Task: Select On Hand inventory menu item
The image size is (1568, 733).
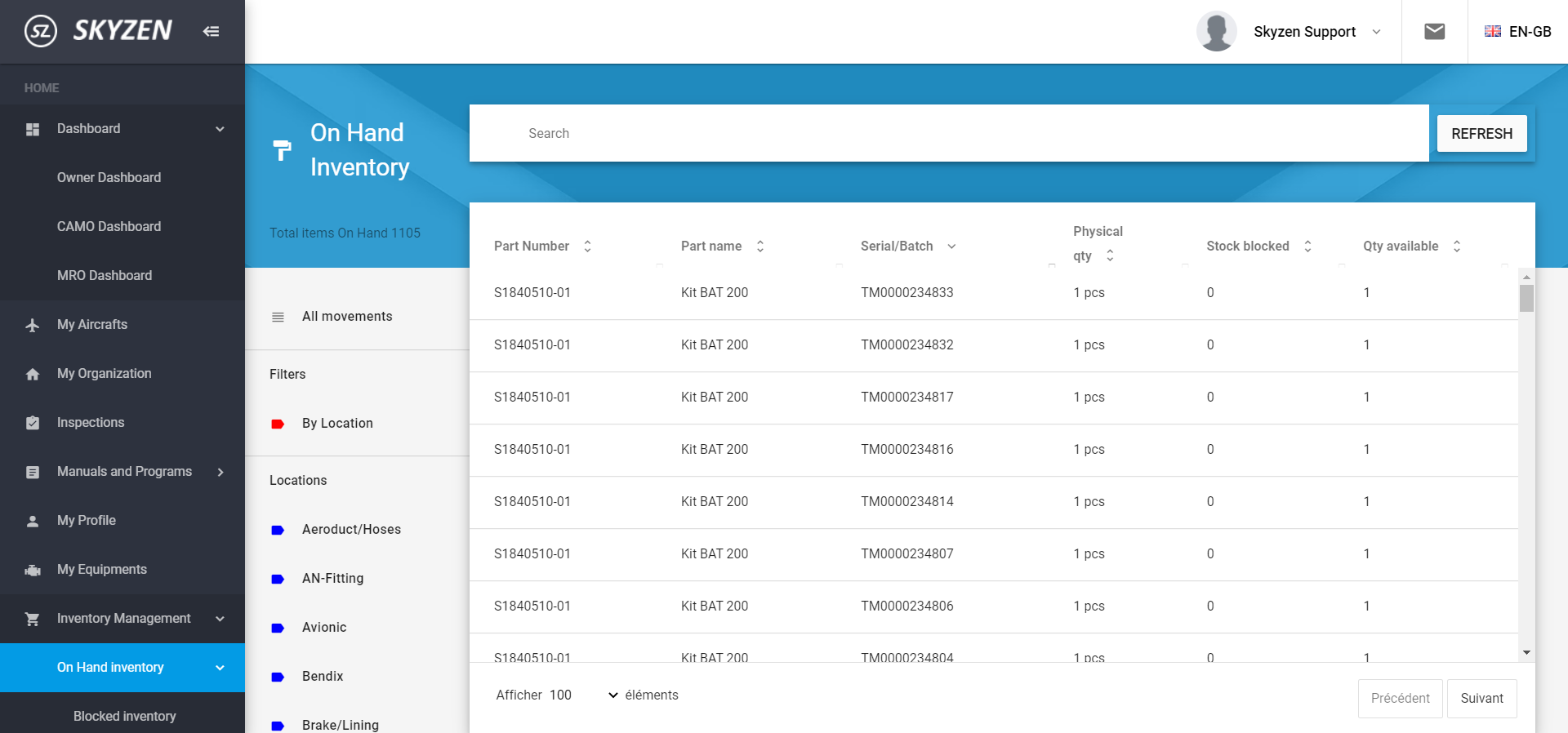Action: [x=110, y=667]
